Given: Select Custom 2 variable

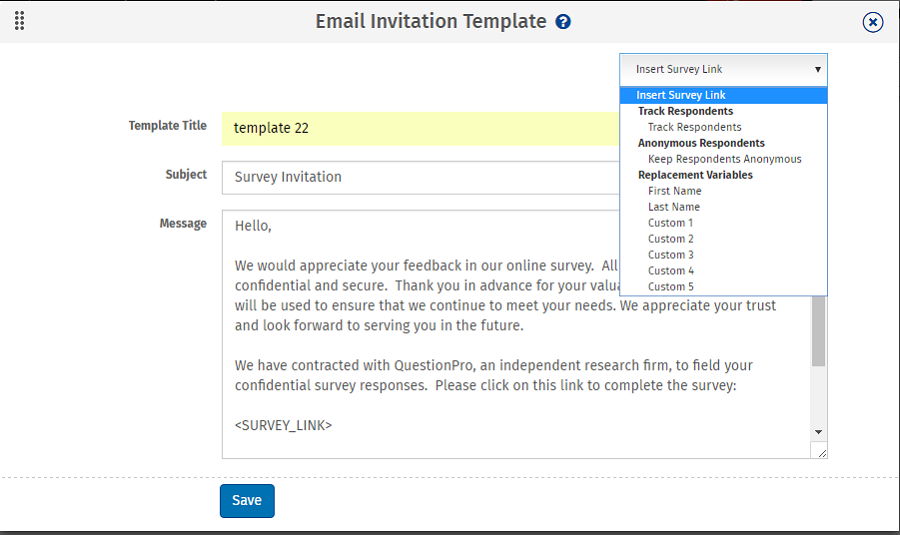Looking at the screenshot, I should coord(670,239).
